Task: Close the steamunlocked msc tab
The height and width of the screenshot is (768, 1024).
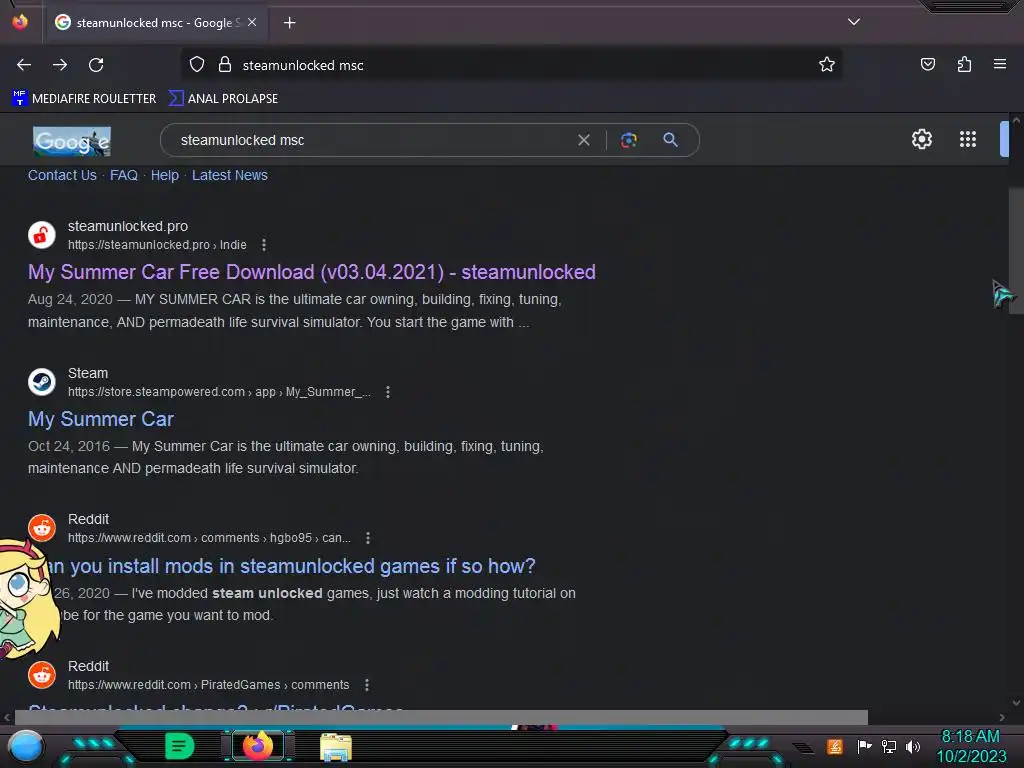Action: coord(252,22)
